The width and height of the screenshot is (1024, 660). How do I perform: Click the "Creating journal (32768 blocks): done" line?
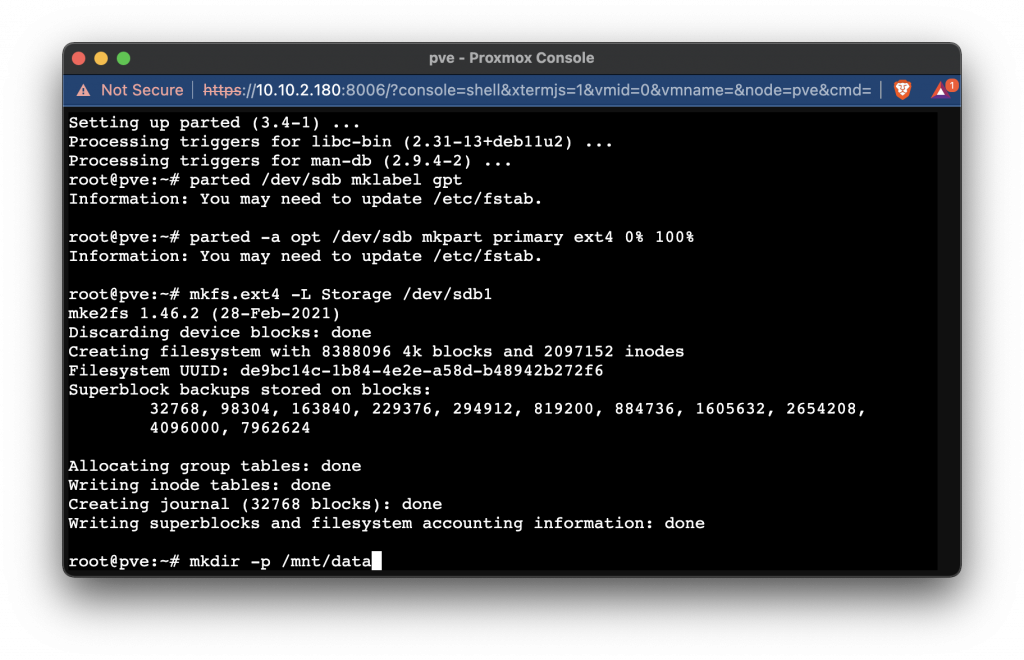[x=255, y=504]
